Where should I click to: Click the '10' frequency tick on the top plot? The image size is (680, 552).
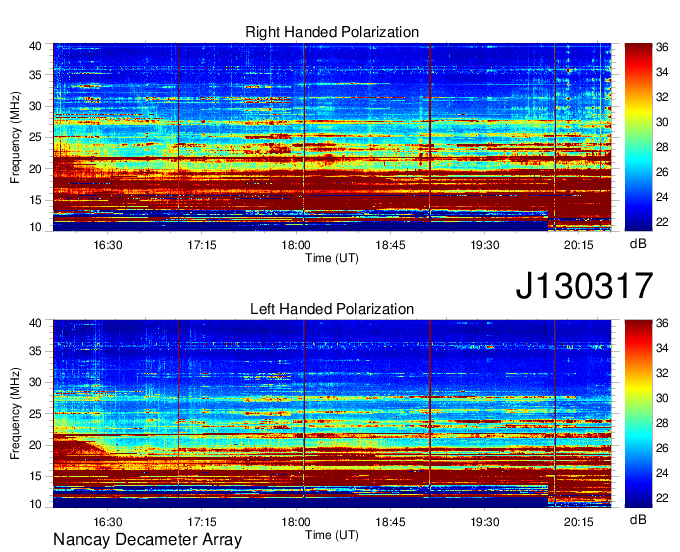pos(35,227)
